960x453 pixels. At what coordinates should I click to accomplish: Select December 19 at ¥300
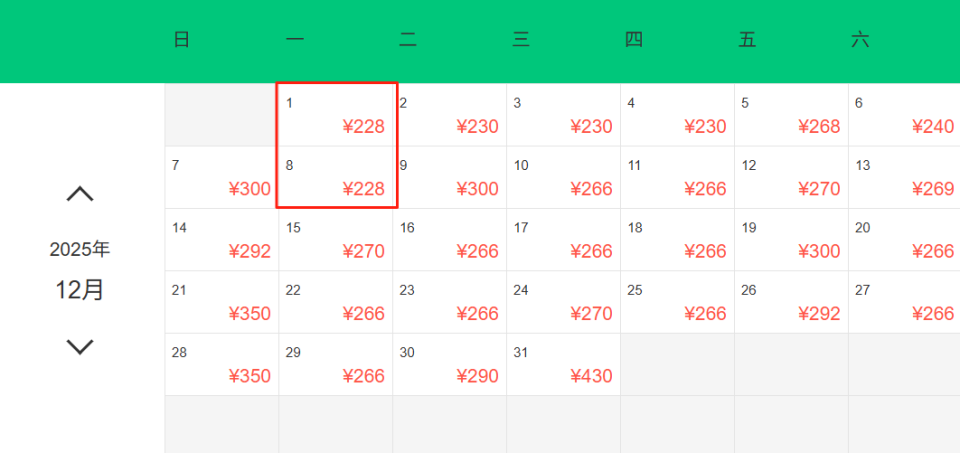pos(791,239)
